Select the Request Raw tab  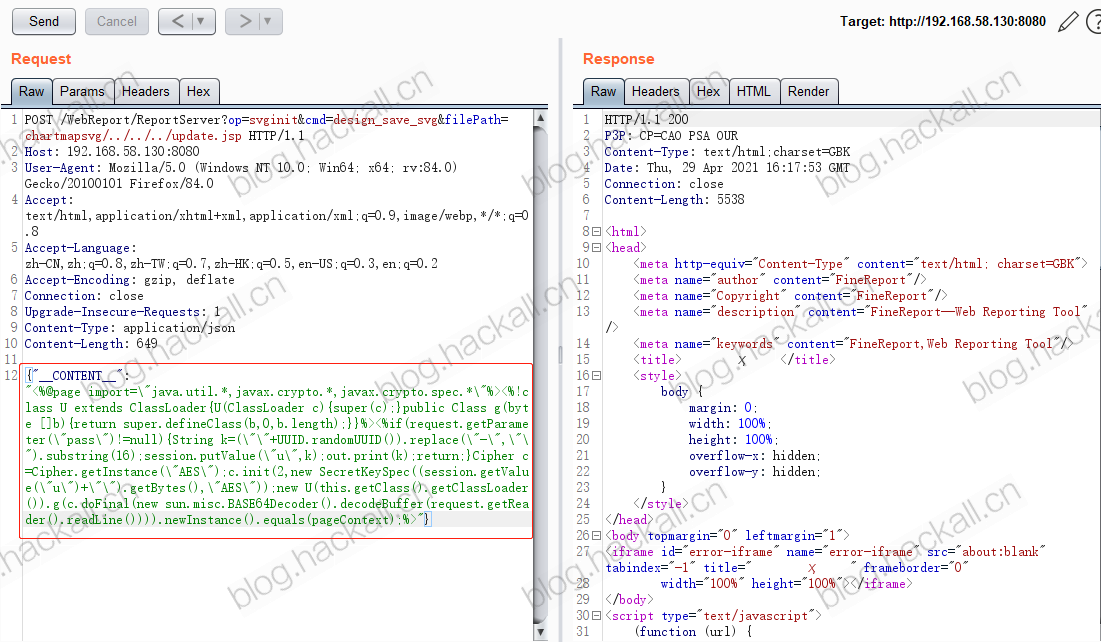click(32, 91)
